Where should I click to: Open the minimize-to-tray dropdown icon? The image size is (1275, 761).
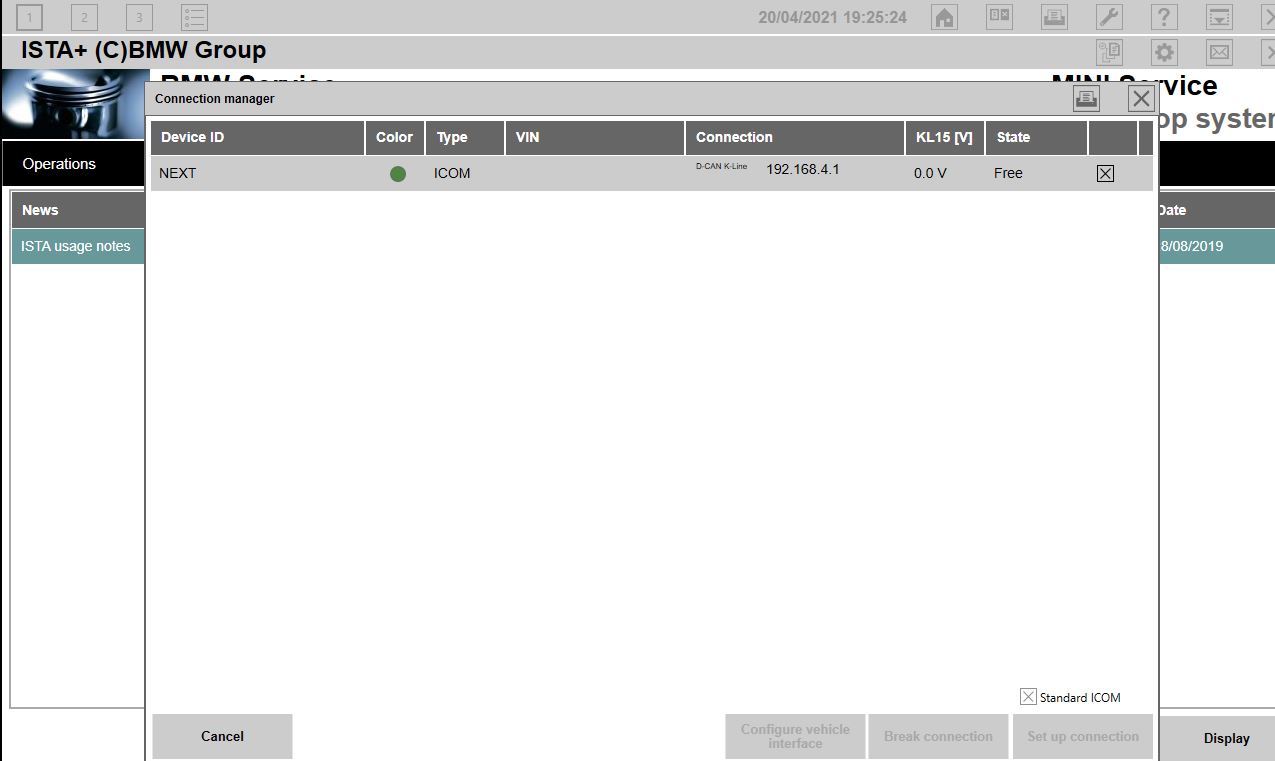tap(1219, 17)
